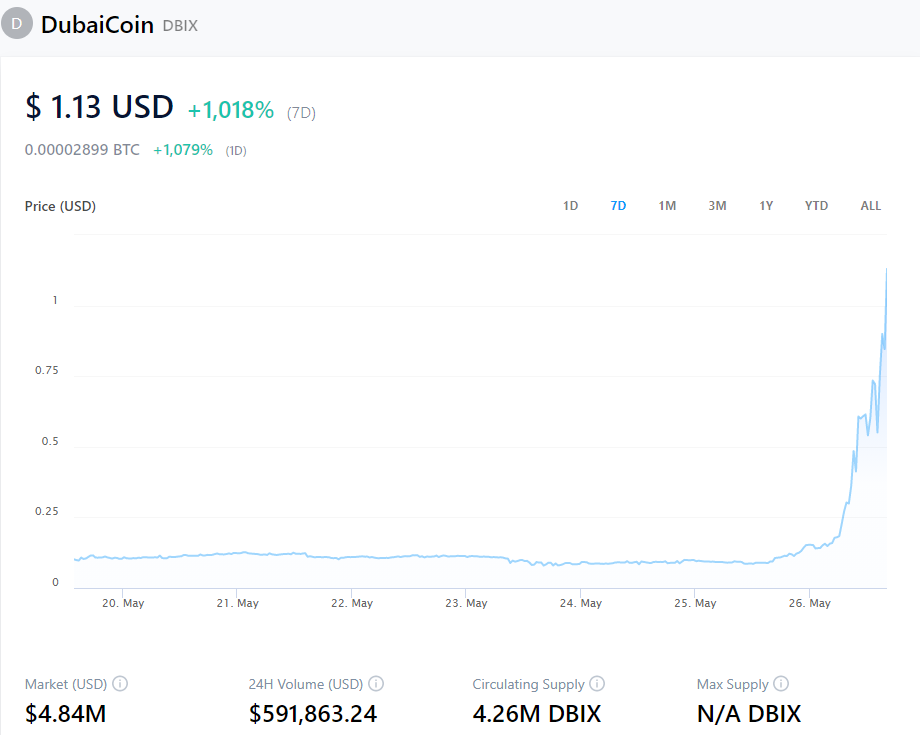This screenshot has width=920, height=735.
Task: Click the chart's price peak on 26 May
Action: tap(886, 269)
